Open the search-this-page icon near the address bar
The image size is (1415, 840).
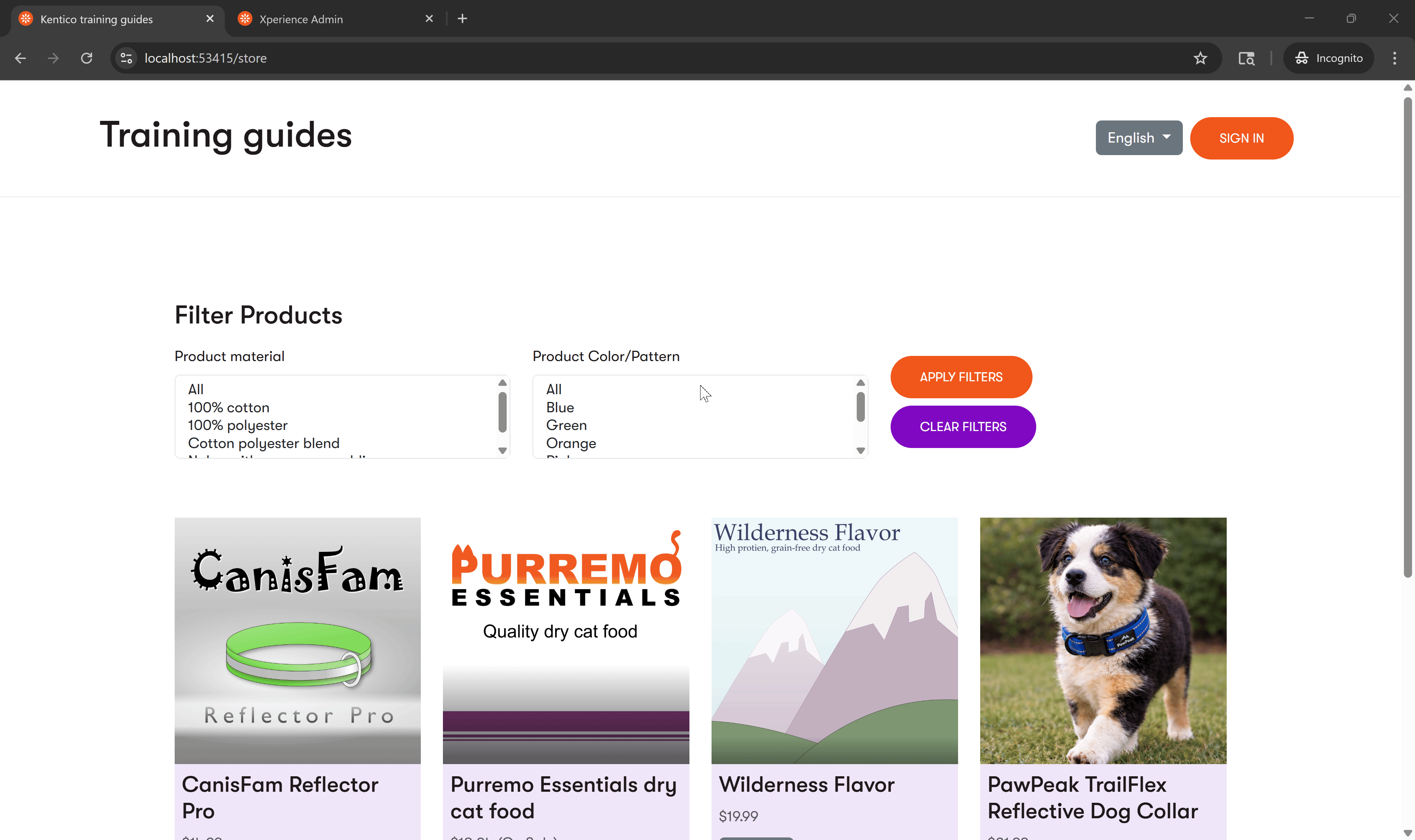click(1246, 58)
